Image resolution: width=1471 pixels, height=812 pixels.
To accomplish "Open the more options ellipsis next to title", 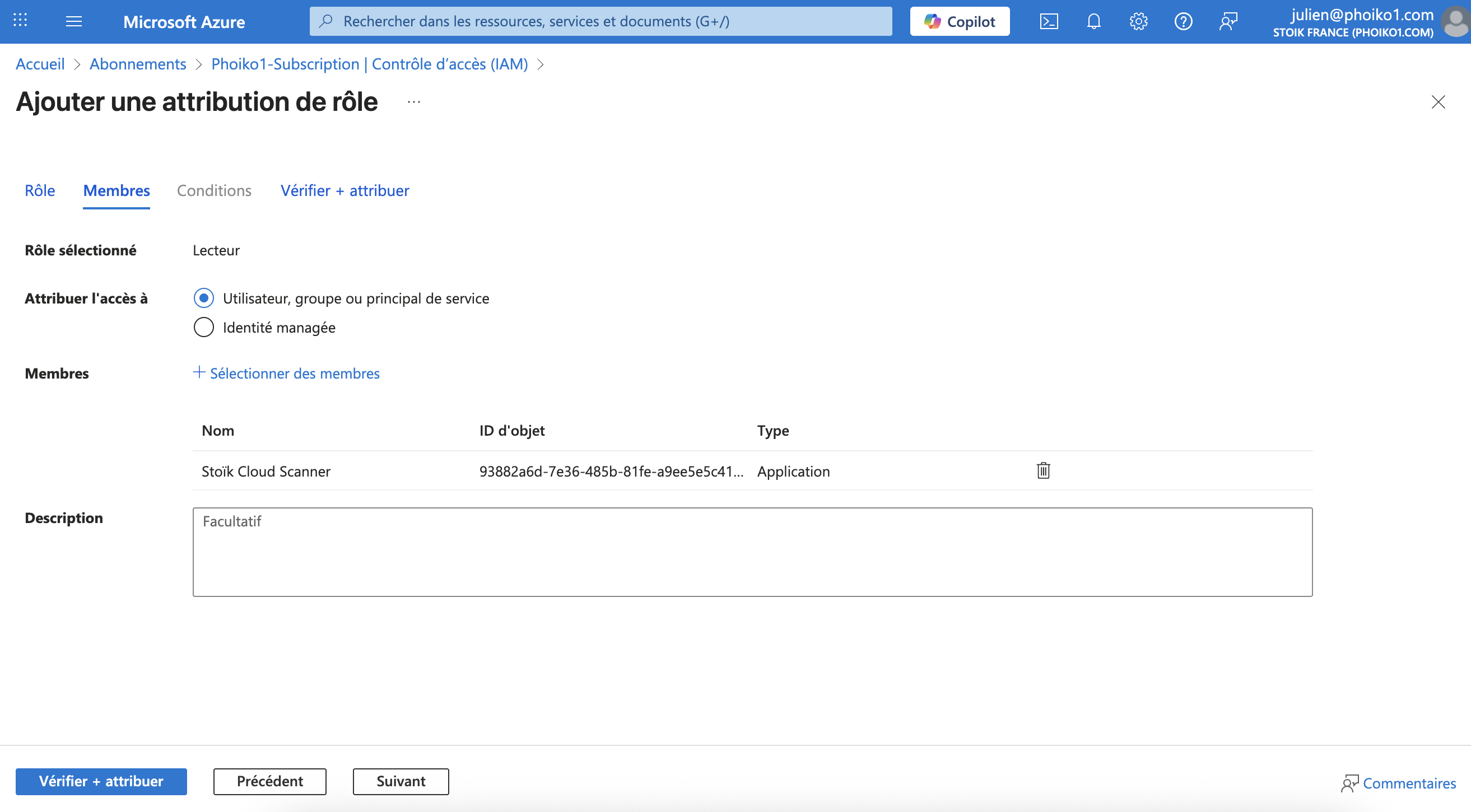I will (413, 102).
